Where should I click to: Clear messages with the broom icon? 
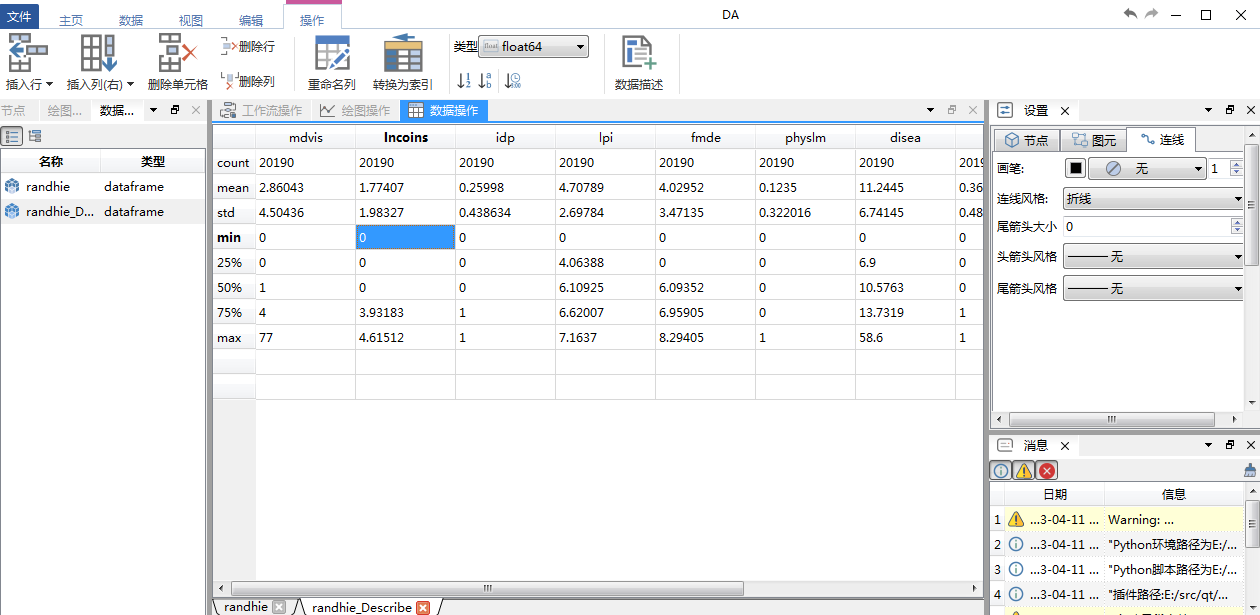pos(1249,470)
